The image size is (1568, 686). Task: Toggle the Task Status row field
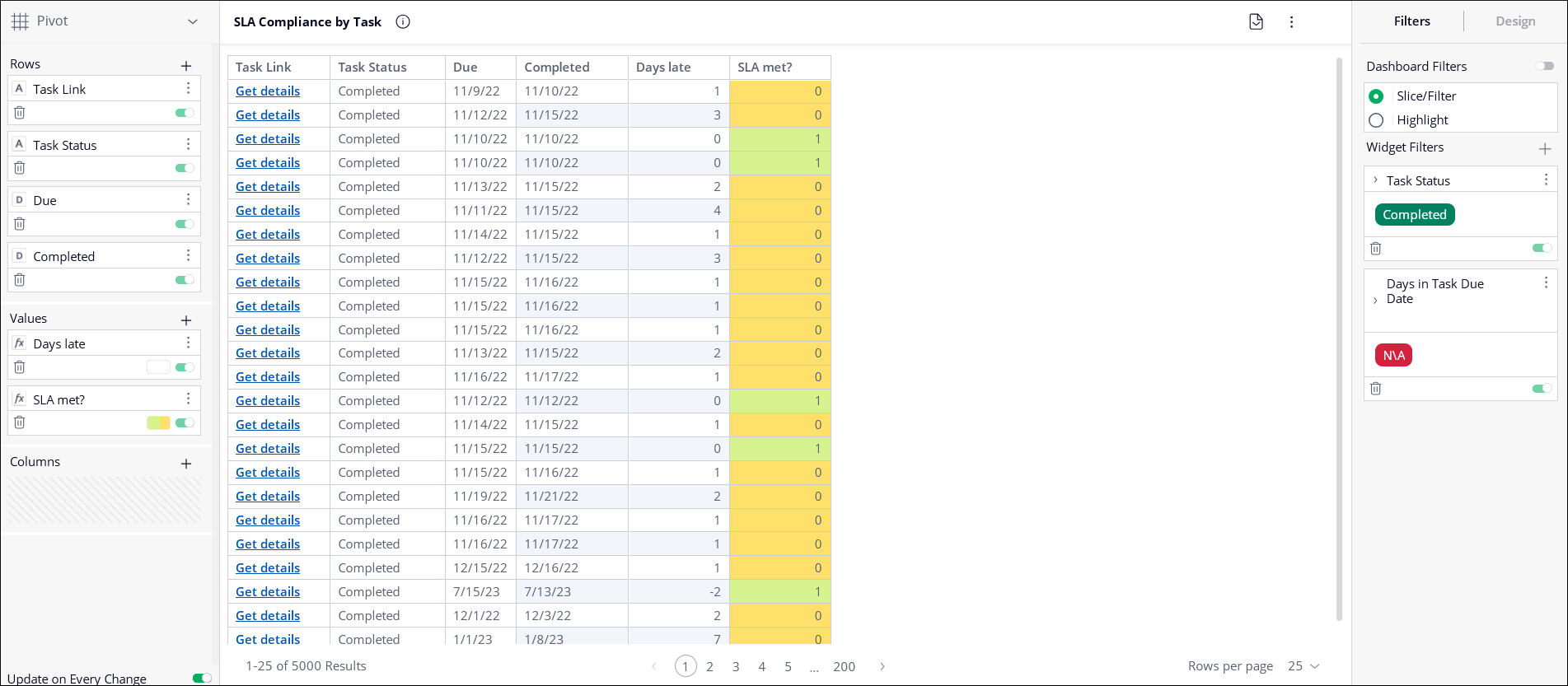(x=185, y=168)
